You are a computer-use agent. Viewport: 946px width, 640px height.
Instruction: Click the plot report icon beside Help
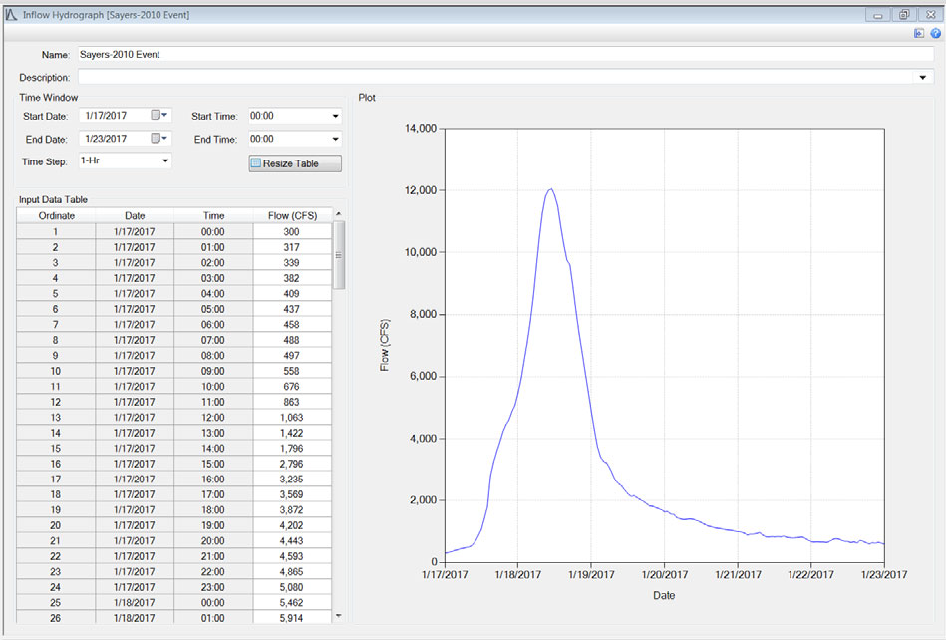tap(918, 33)
